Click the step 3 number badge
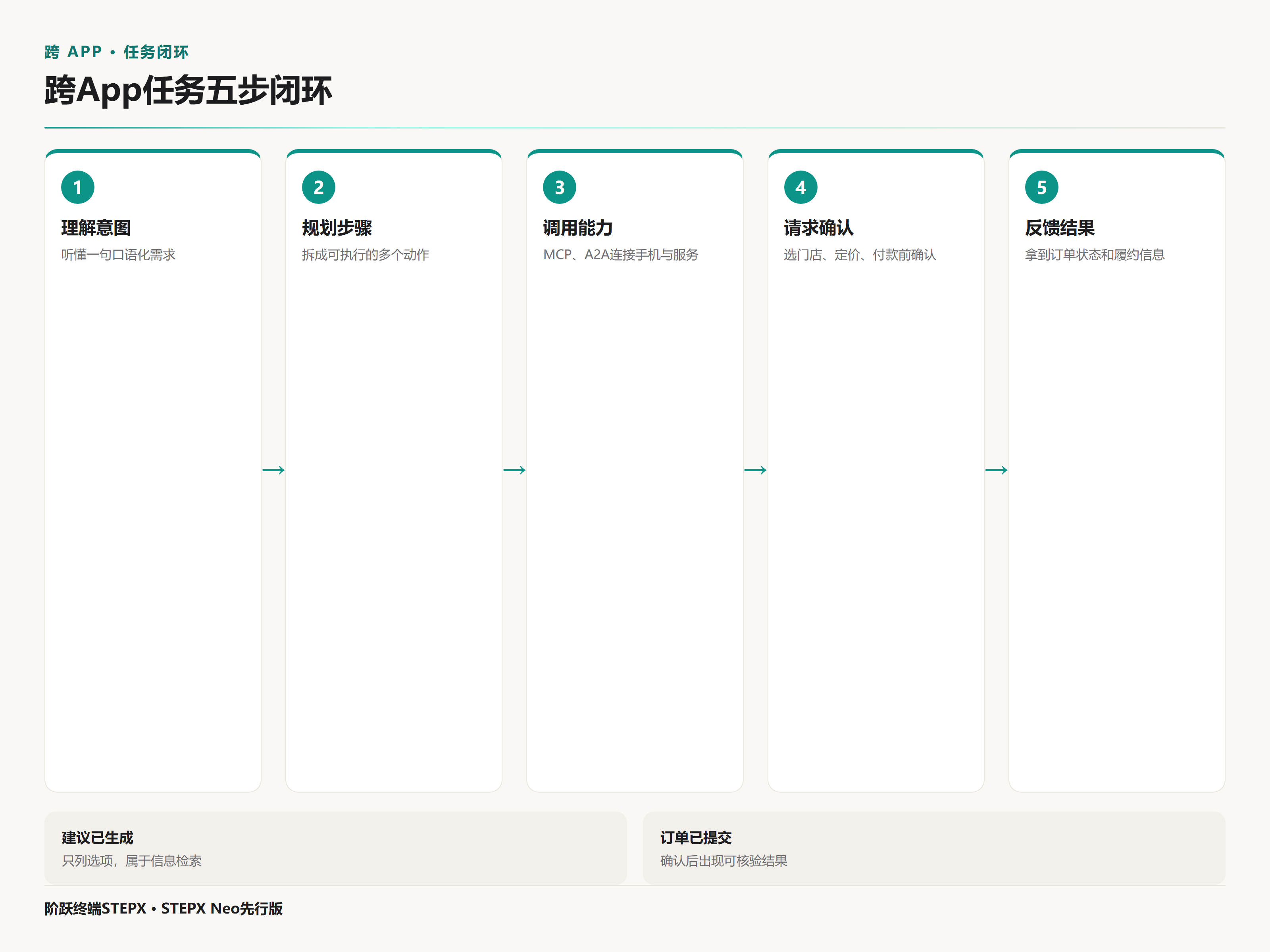The width and height of the screenshot is (1270, 952). 560,187
